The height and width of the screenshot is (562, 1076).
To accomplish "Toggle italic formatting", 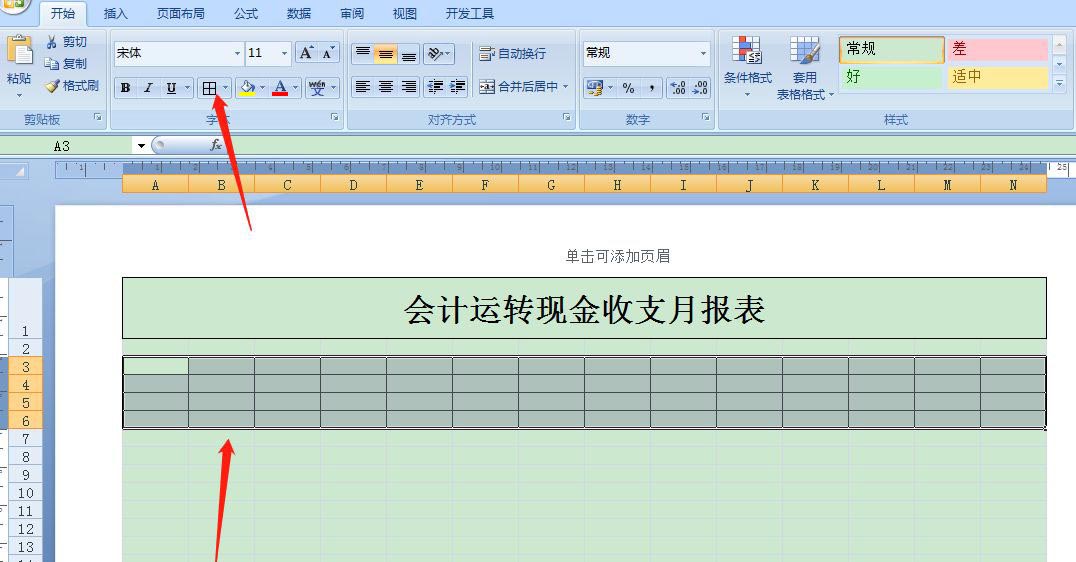I will [148, 88].
